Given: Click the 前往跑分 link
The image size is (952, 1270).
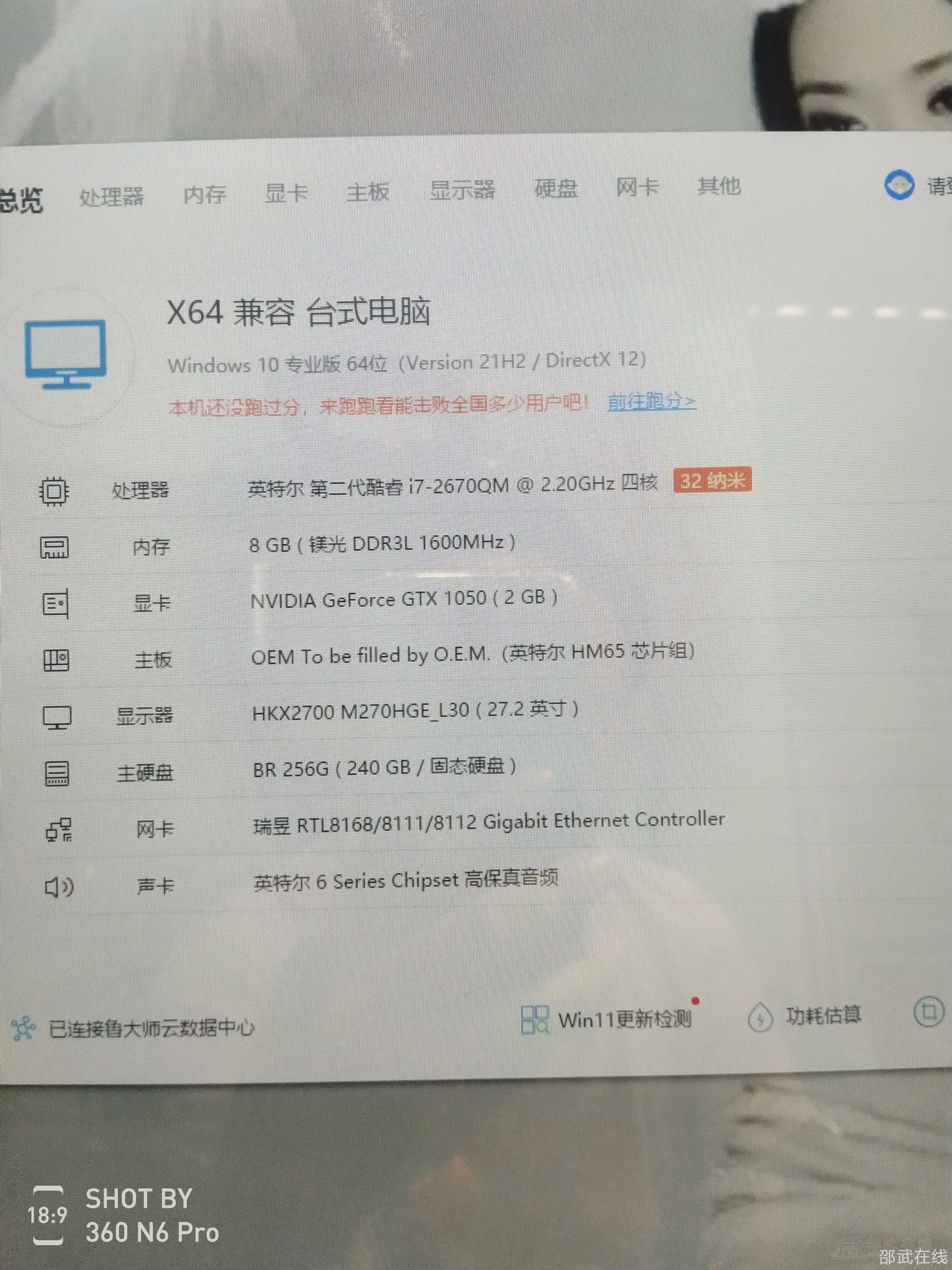Looking at the screenshot, I should point(652,402).
